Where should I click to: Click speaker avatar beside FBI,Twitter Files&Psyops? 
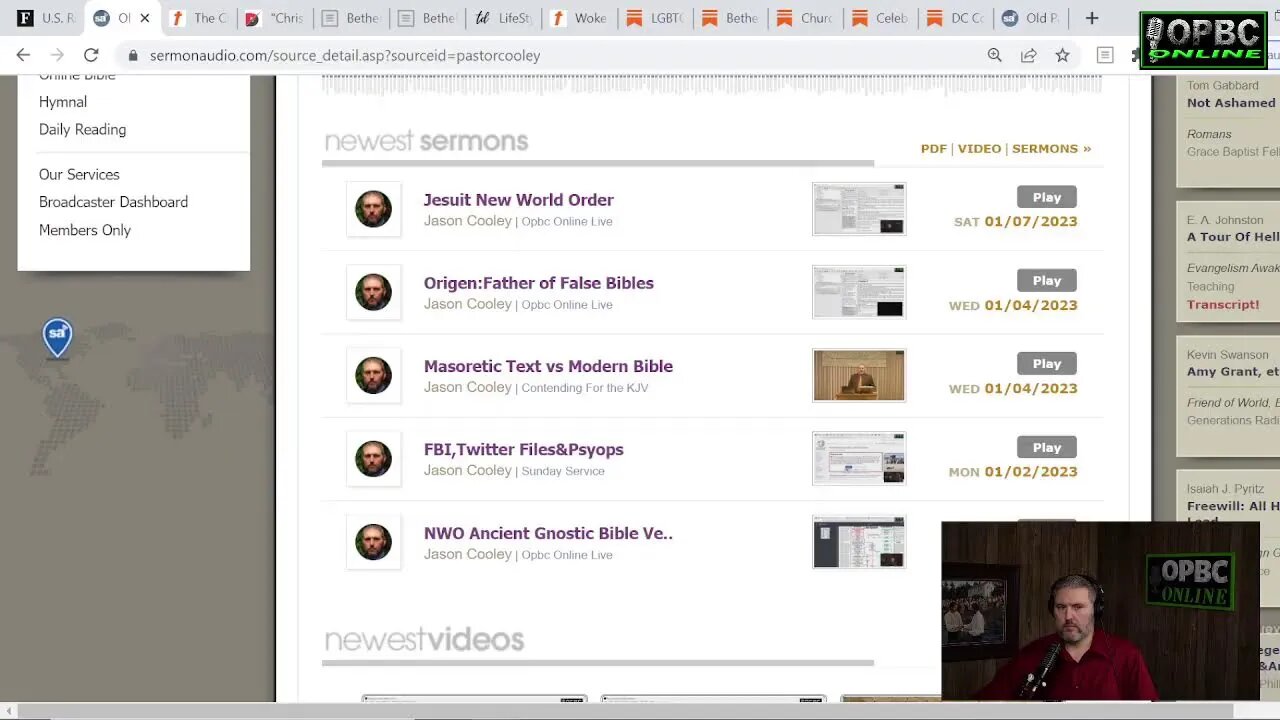point(373,459)
